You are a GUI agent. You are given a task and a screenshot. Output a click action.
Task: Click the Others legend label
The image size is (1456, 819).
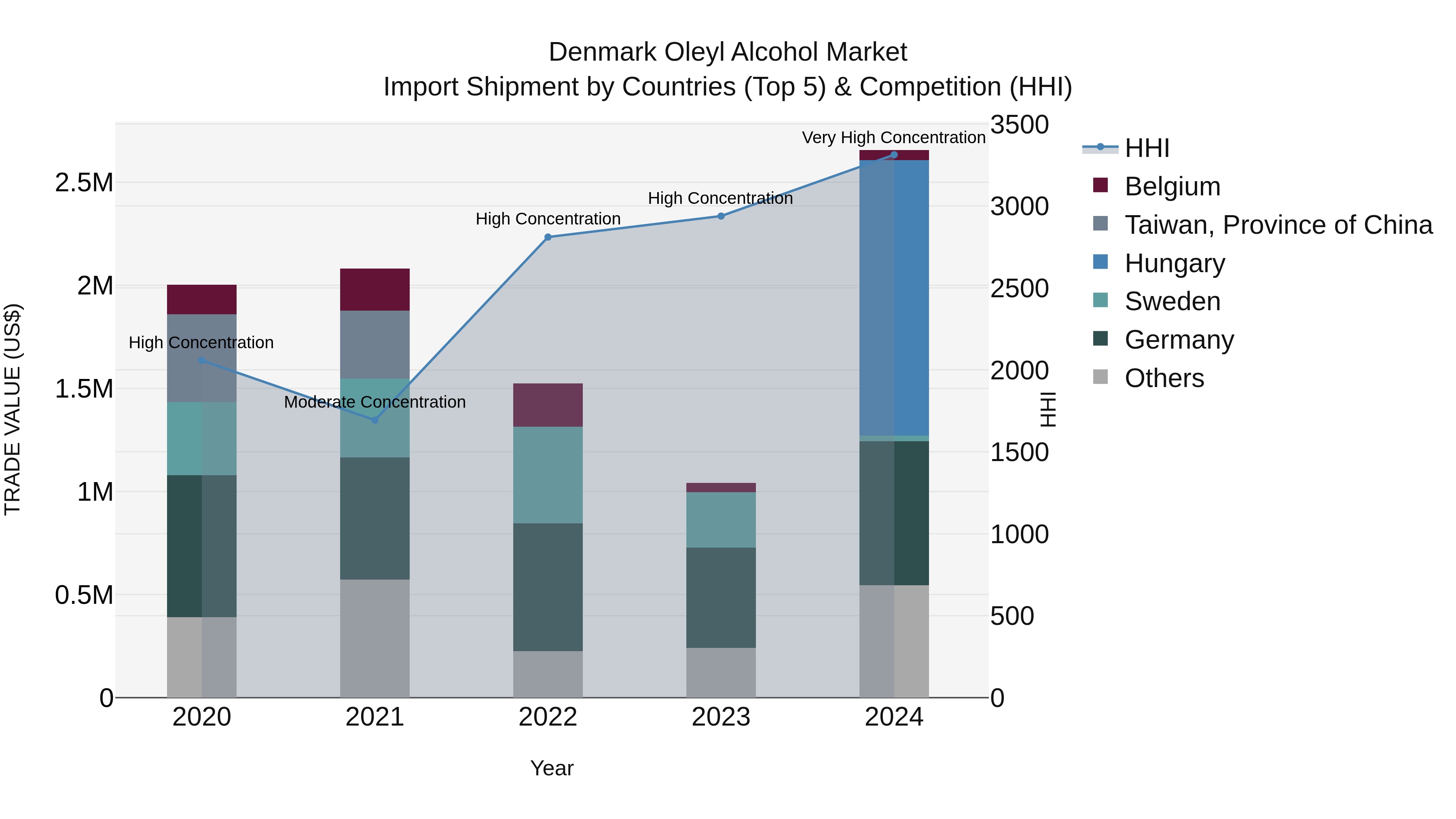point(1164,378)
